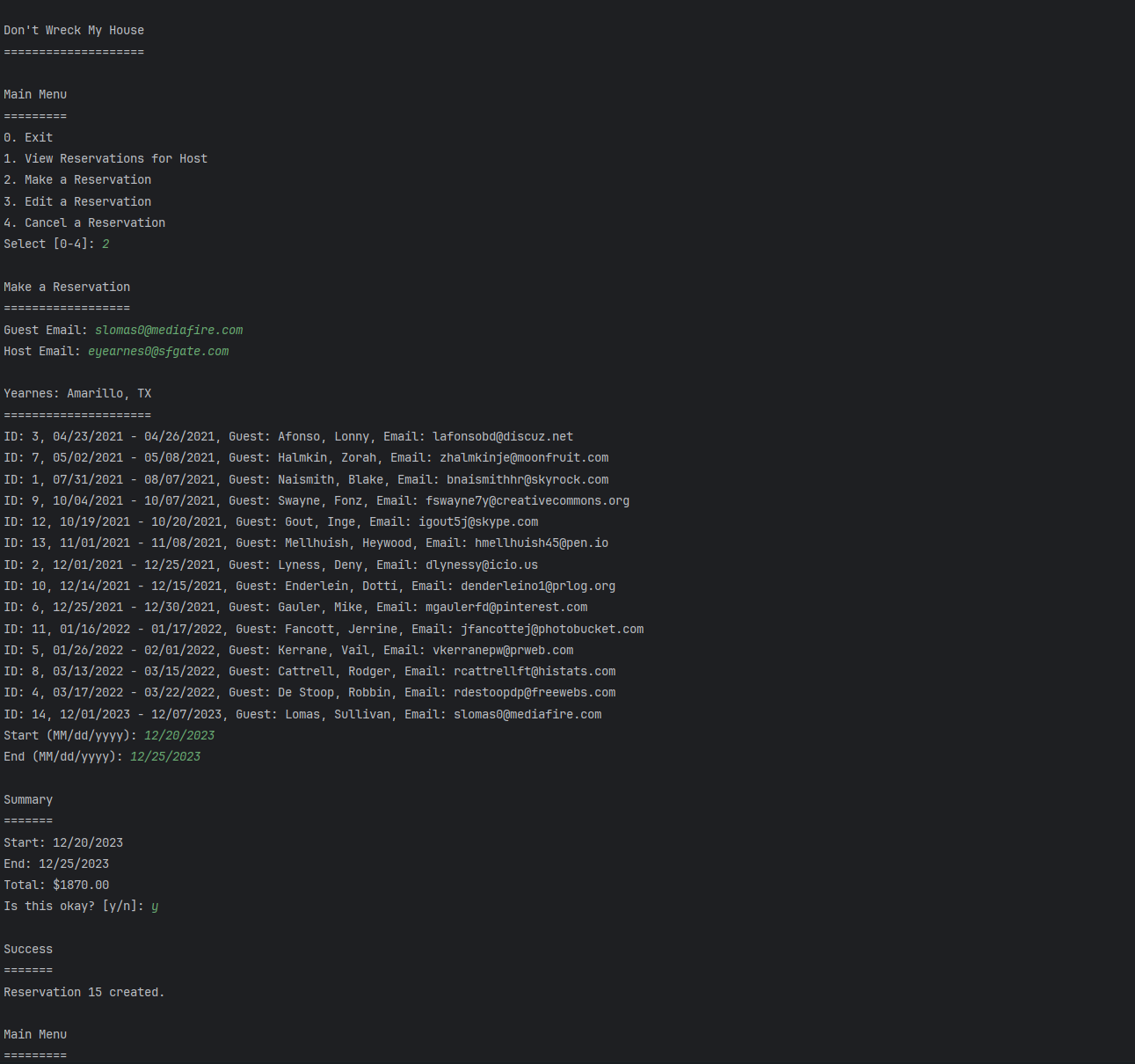Click the entered end date 12/25/2023

165,756
